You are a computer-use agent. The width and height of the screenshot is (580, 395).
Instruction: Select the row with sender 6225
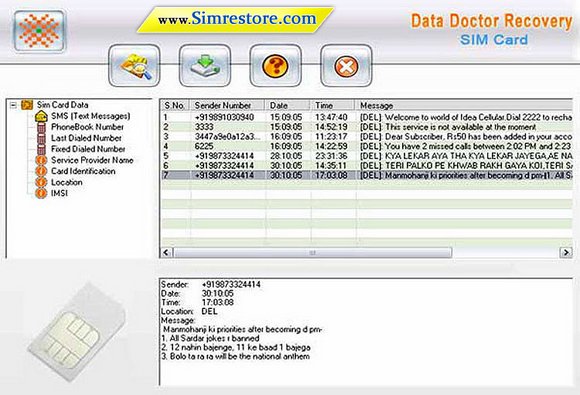tap(367, 146)
